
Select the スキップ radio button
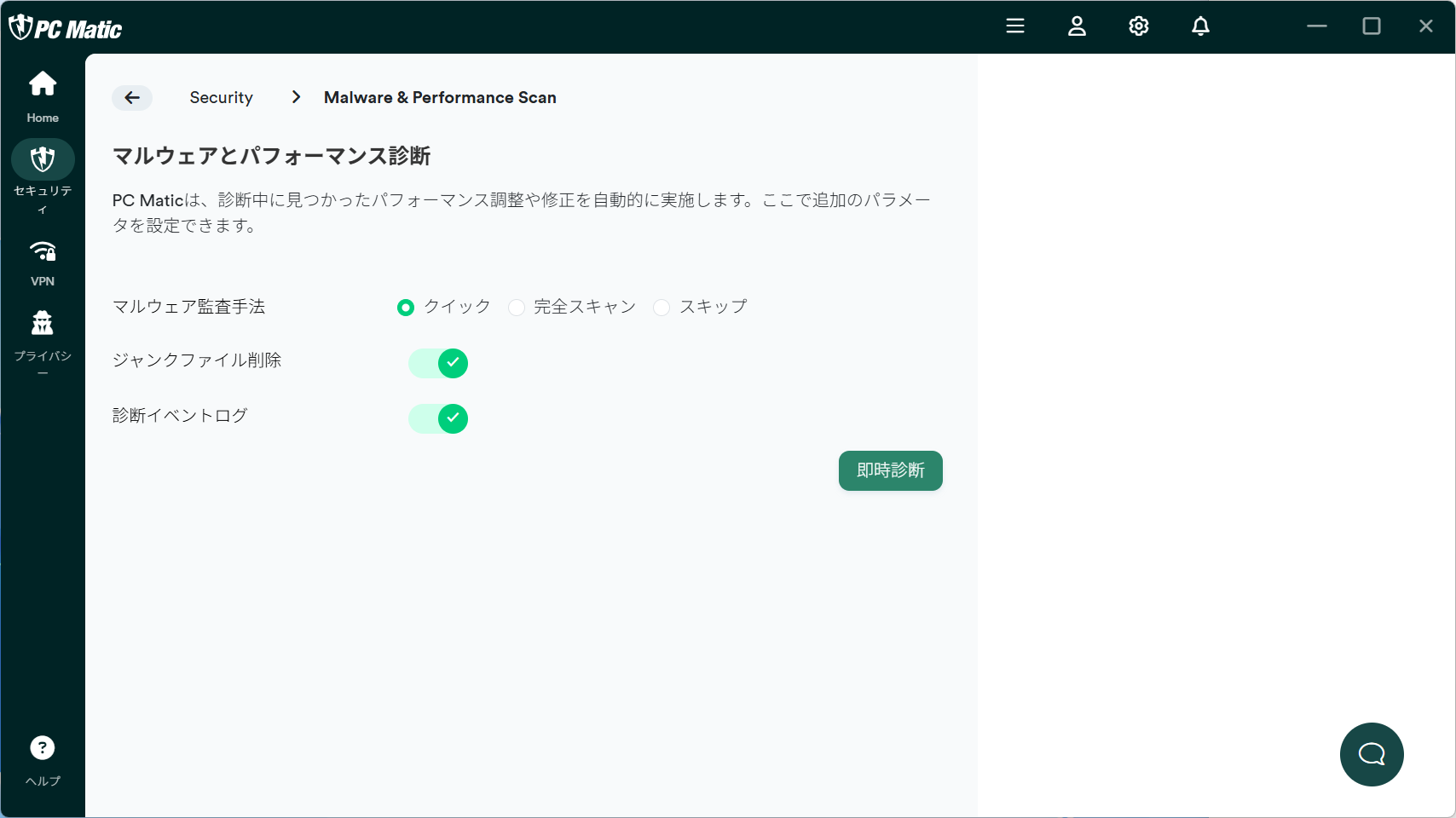click(x=662, y=308)
